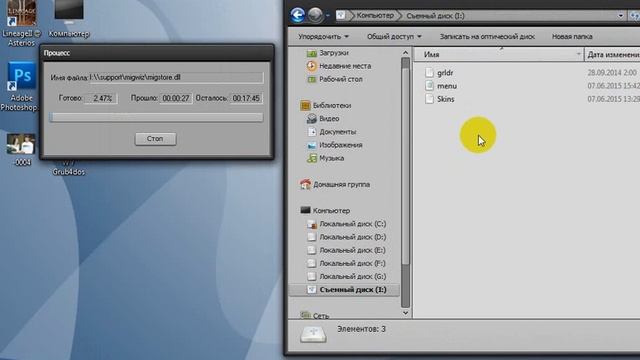The image size is (640, 360).
Task: Open Локальный диск (F:)
Action: point(352,264)
